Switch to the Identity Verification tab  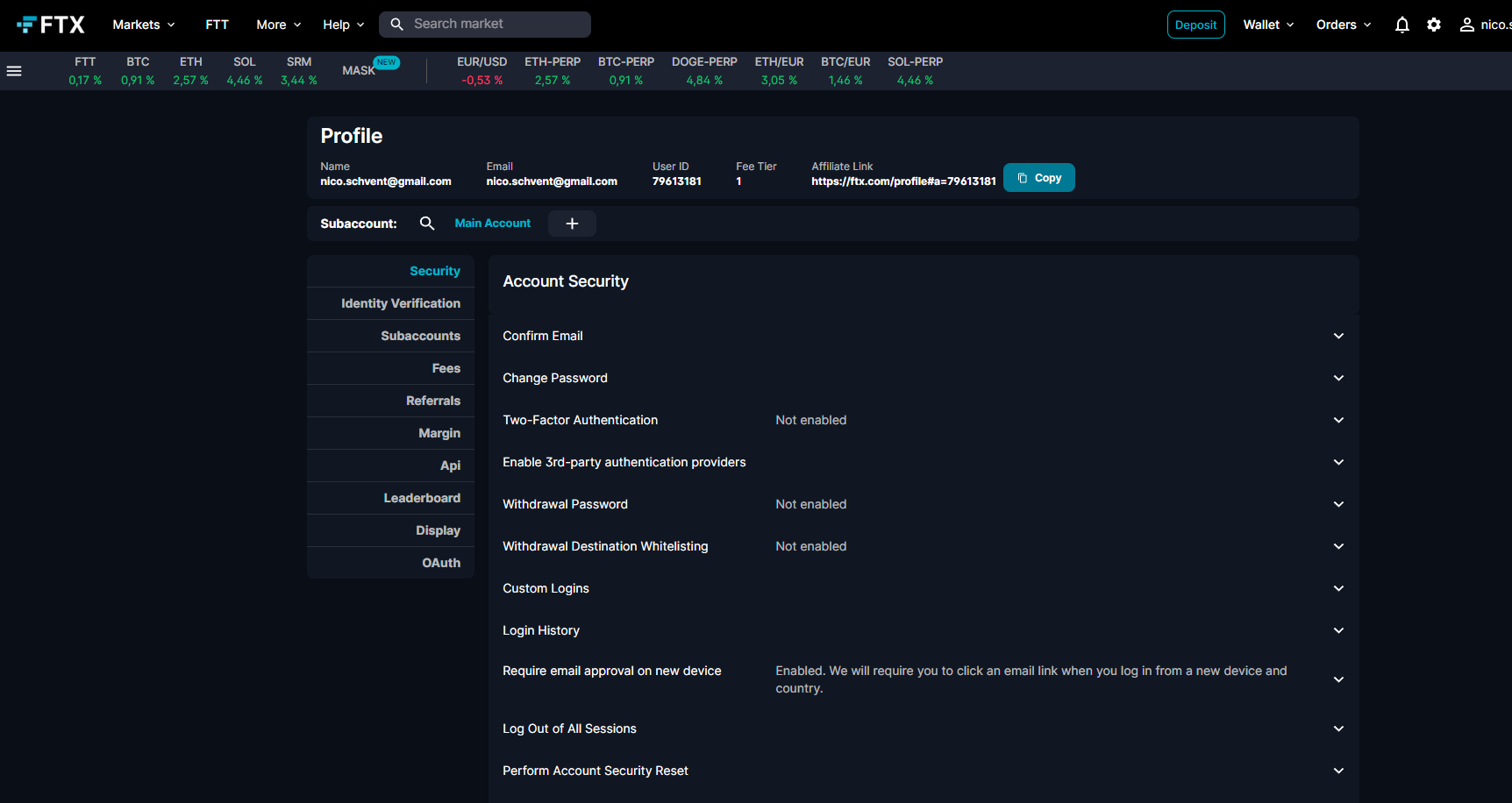(401, 303)
